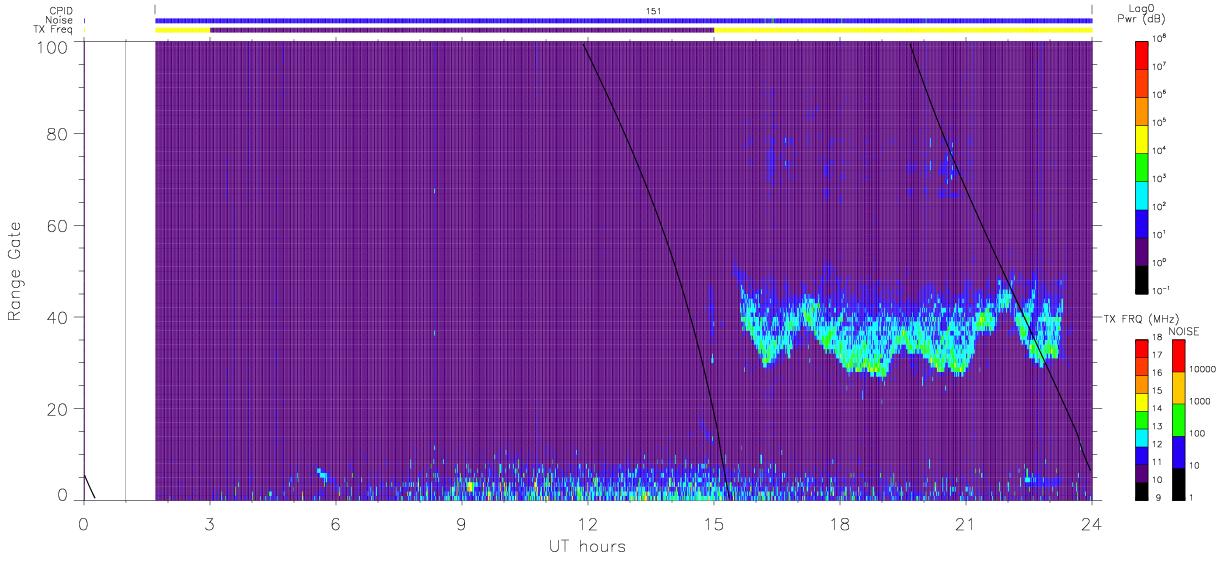Click y-axis Range Gate tick label 20
Screen dimensions: 1228x567
58,409
